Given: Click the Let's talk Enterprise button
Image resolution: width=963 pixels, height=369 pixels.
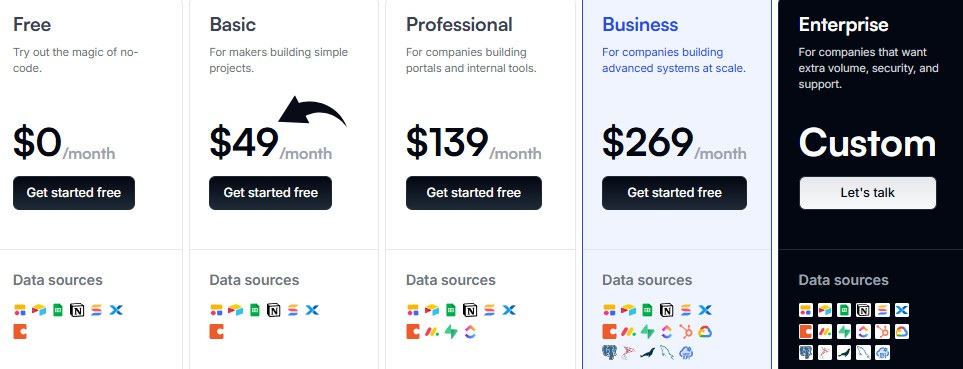Looking at the screenshot, I should (x=868, y=193).
